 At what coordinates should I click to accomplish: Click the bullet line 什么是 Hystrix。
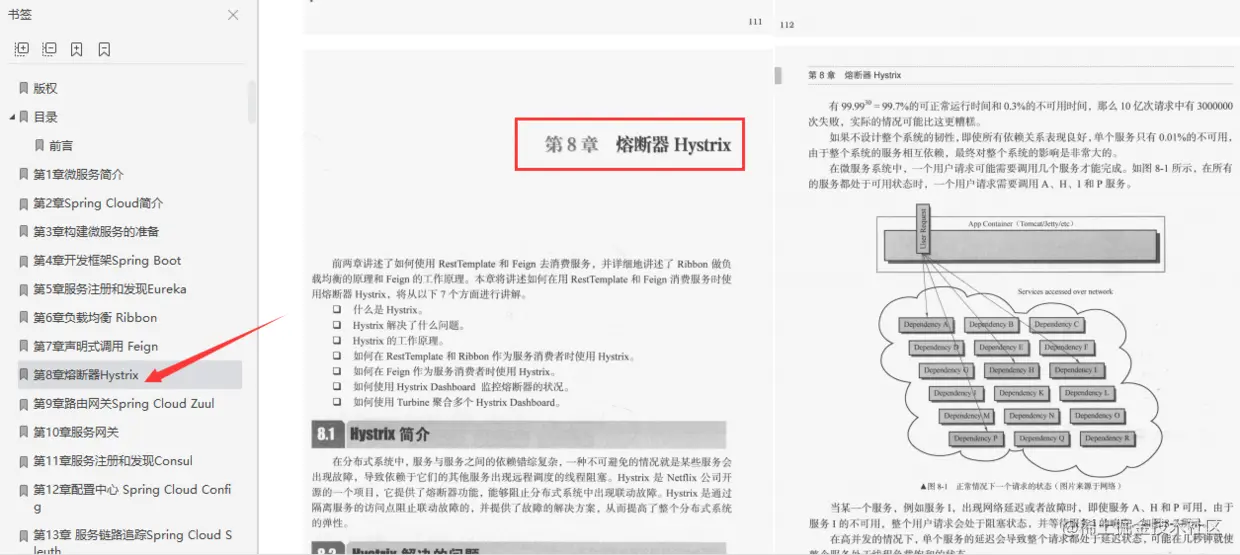pos(393,310)
